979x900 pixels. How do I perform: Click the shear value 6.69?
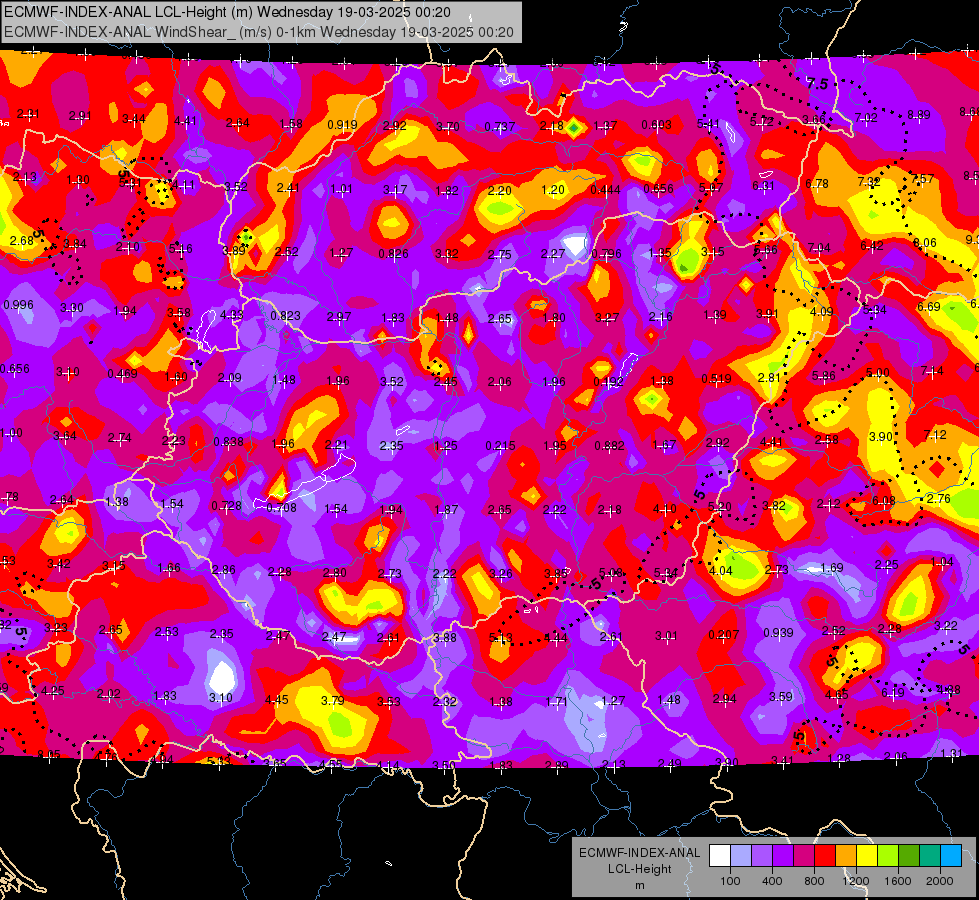(928, 307)
